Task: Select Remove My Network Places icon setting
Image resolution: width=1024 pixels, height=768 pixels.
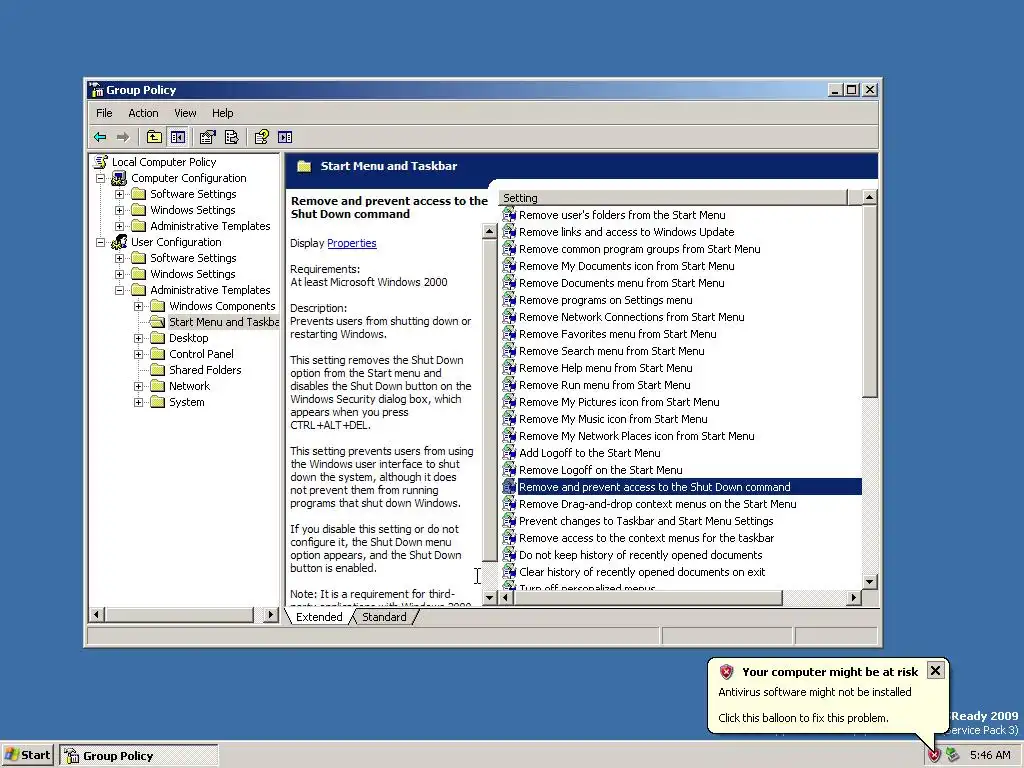Action: 636,436
